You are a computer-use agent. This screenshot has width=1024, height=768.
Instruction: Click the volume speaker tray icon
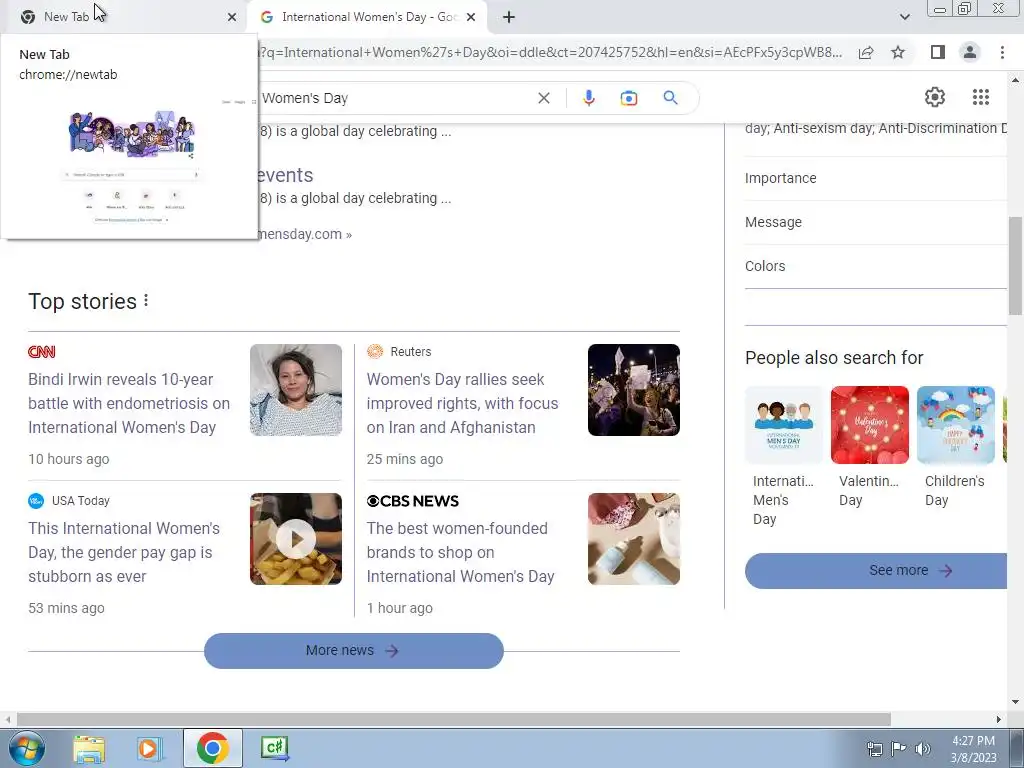tap(923, 748)
